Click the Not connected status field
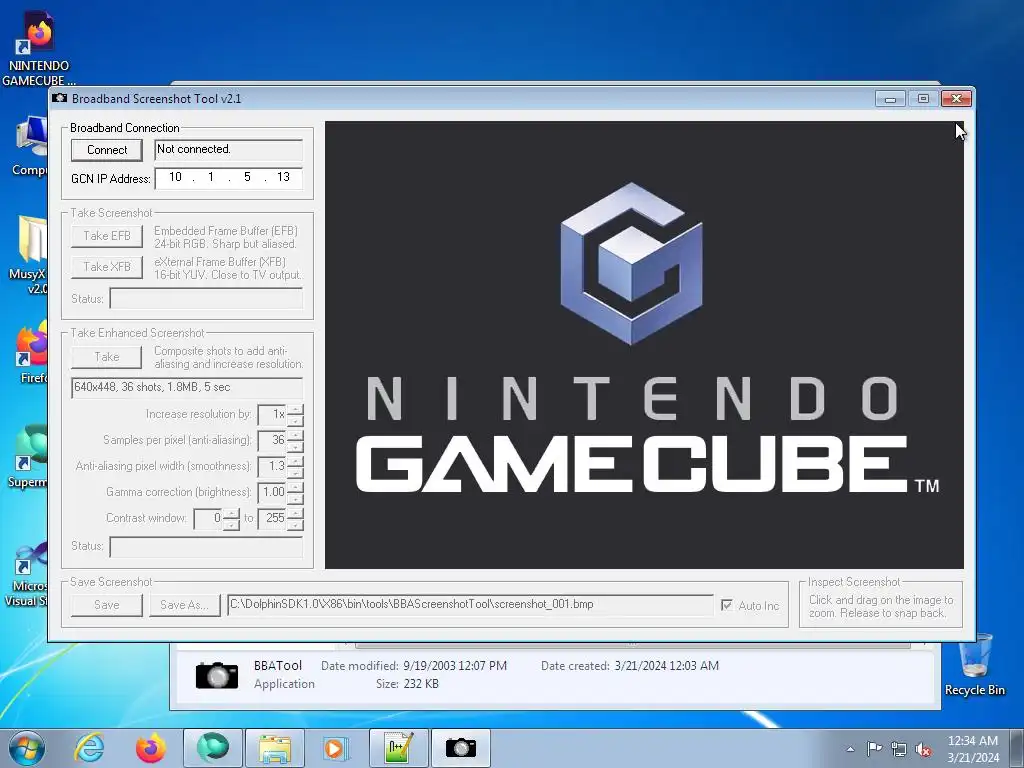 click(229, 150)
